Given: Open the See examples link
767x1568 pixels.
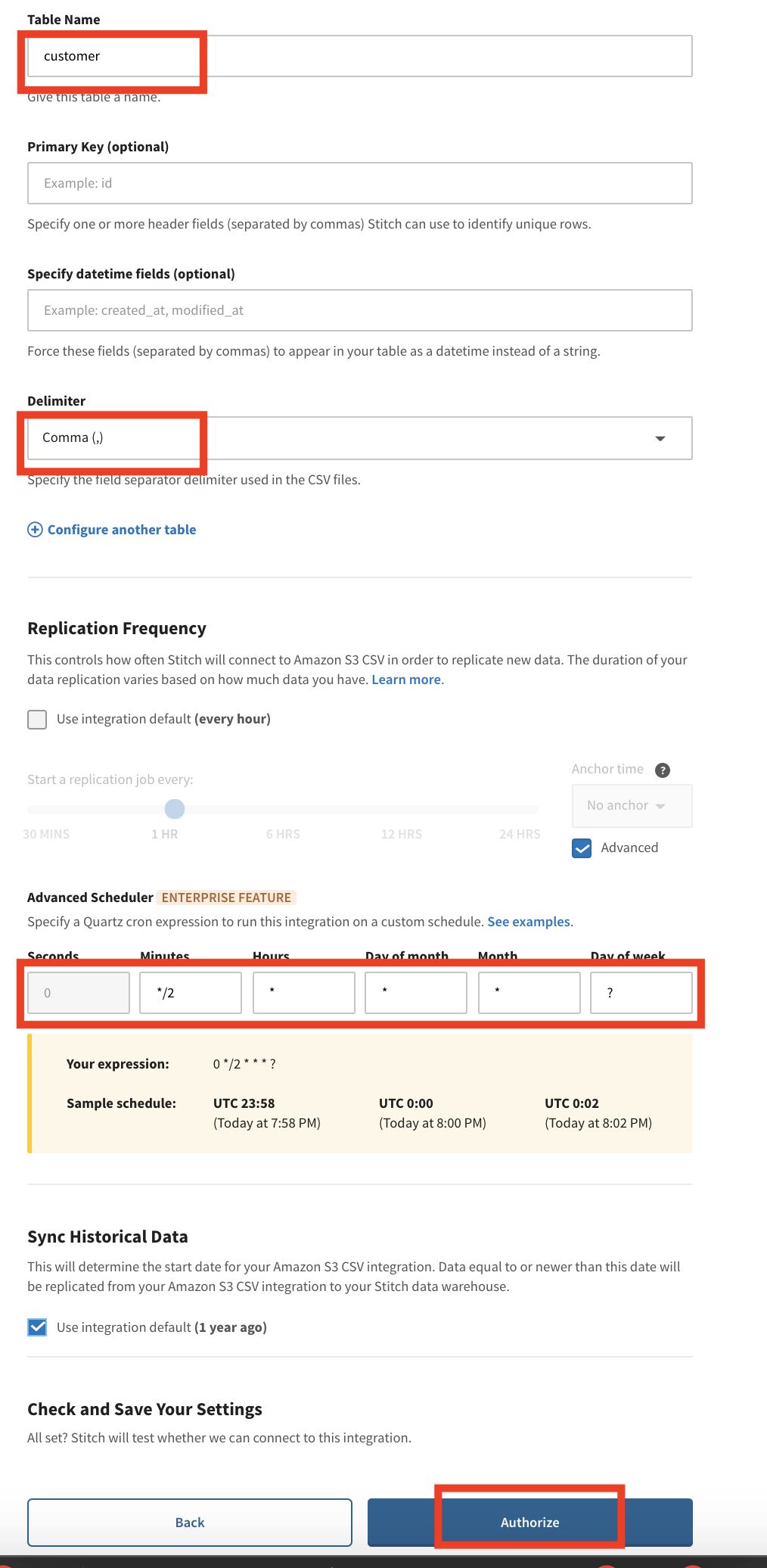Looking at the screenshot, I should tap(529, 922).
